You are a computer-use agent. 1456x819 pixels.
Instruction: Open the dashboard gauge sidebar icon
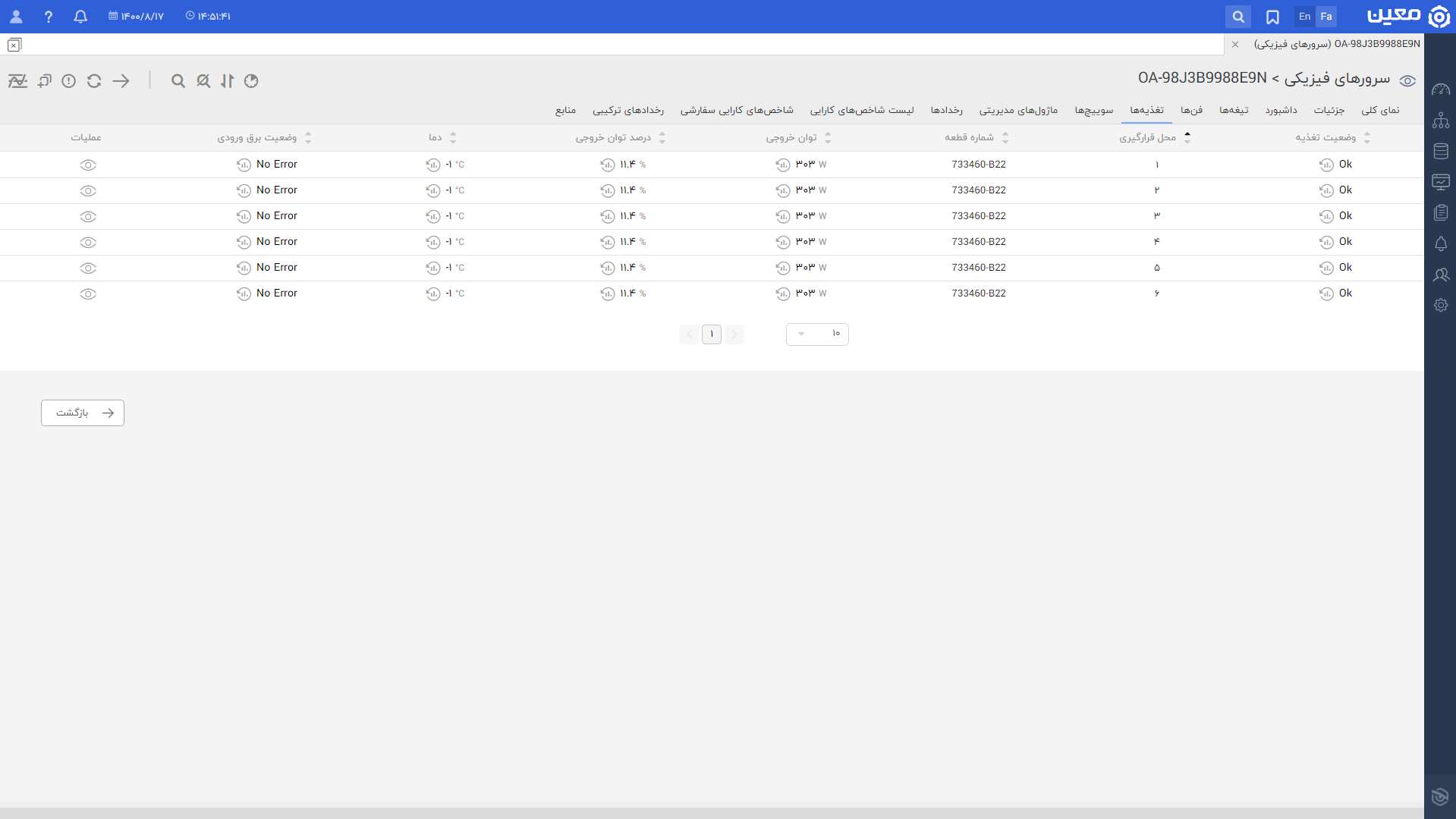(x=1441, y=89)
